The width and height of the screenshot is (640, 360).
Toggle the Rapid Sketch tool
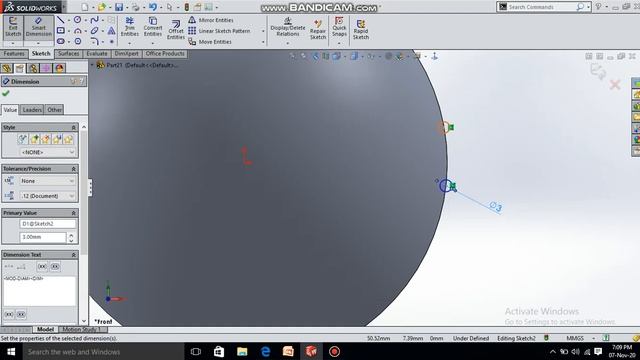(361, 29)
